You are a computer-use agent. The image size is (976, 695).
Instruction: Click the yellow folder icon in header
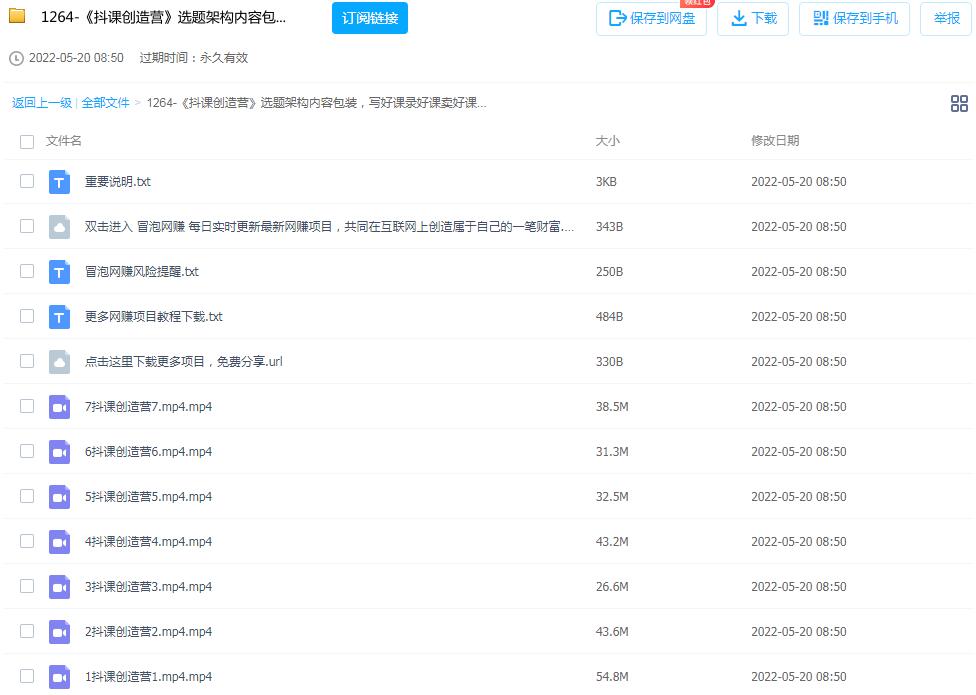coord(17,17)
